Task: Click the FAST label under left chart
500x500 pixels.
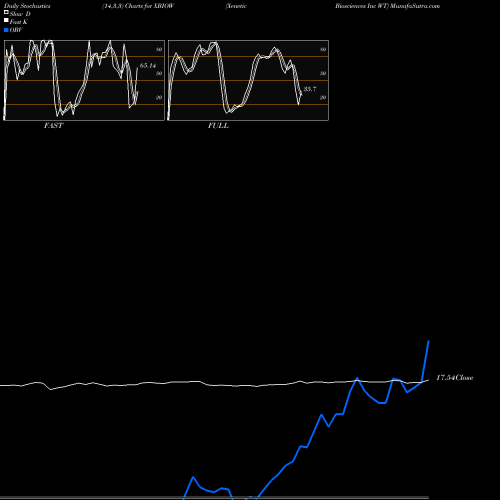Action: pos(53,126)
